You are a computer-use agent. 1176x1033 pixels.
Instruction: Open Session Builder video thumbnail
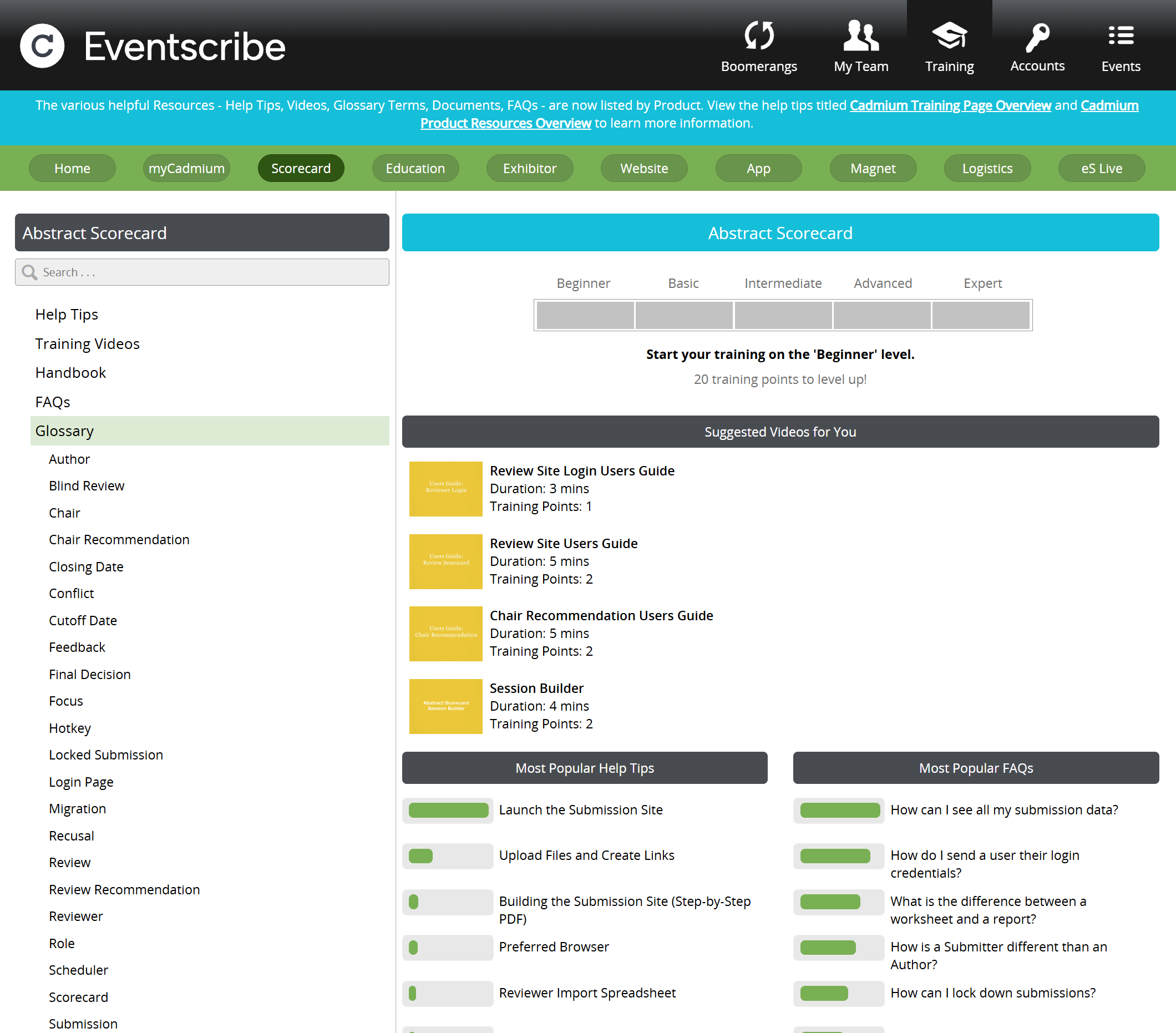click(x=446, y=706)
